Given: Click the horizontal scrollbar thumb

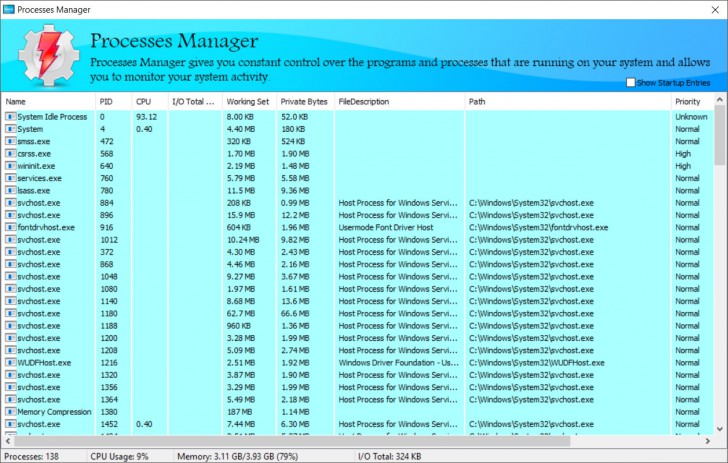Looking at the screenshot, I should click(x=292, y=441).
